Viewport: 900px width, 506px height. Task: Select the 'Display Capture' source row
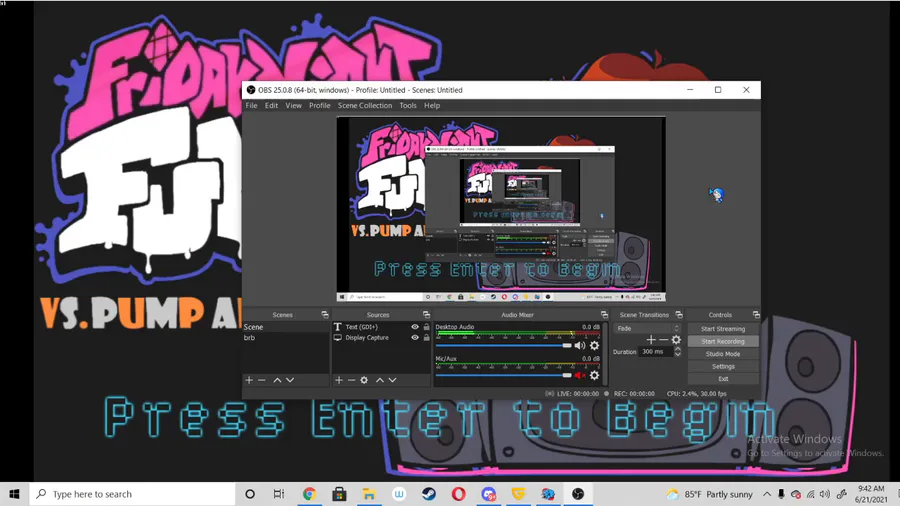point(381,338)
